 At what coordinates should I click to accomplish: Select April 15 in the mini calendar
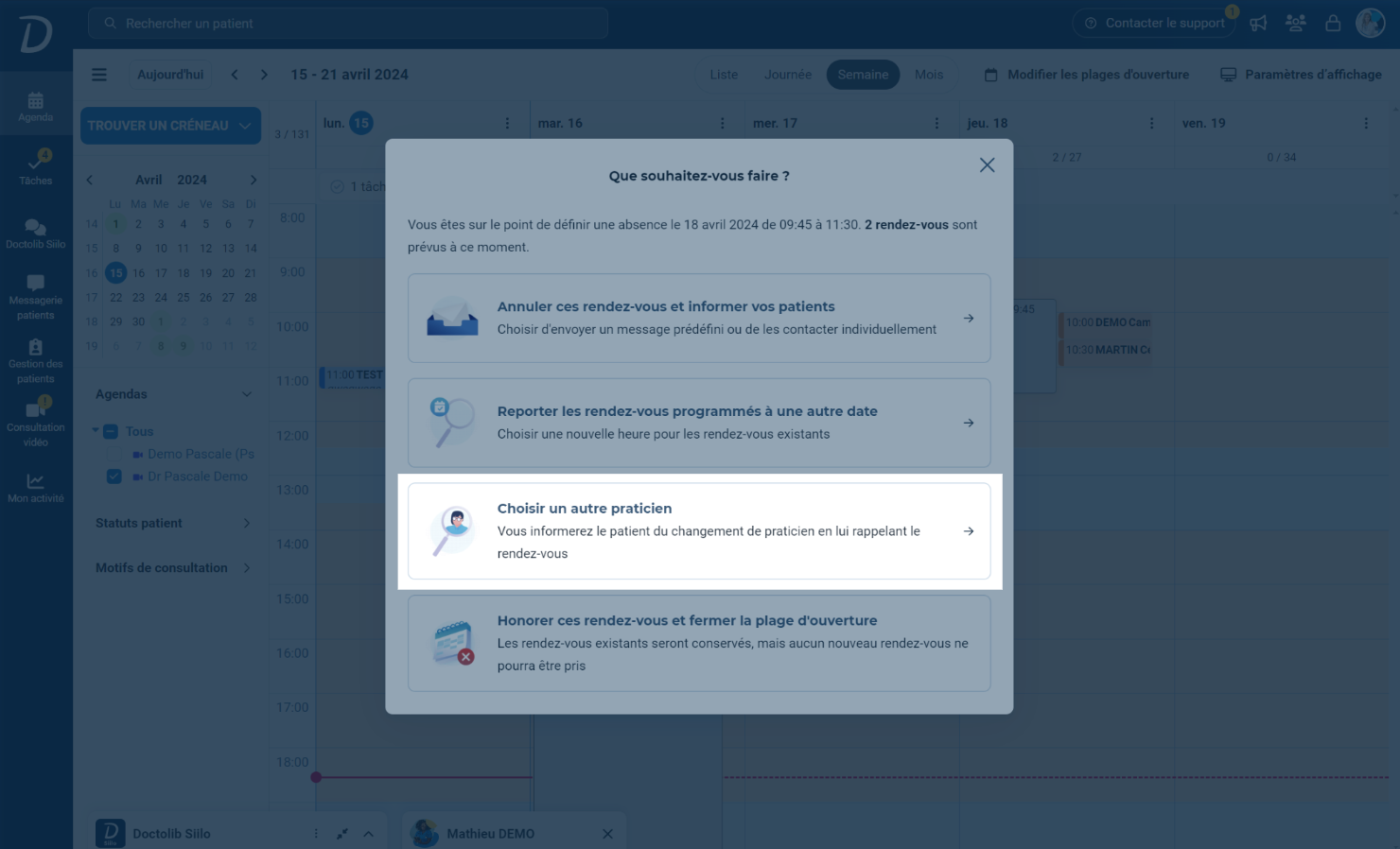[x=115, y=273]
